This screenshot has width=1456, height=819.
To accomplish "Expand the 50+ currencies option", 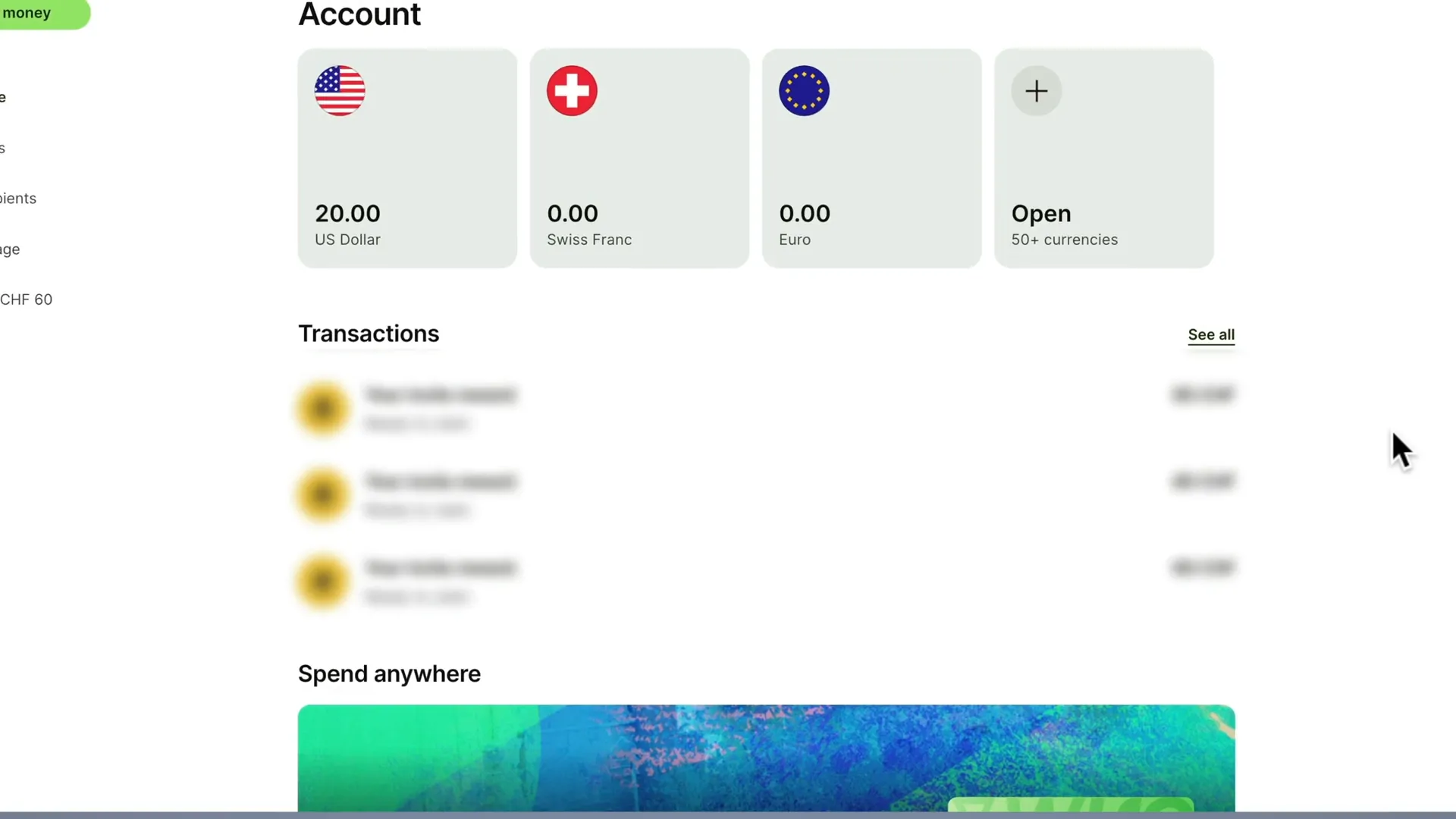I will pyautogui.click(x=1104, y=157).
